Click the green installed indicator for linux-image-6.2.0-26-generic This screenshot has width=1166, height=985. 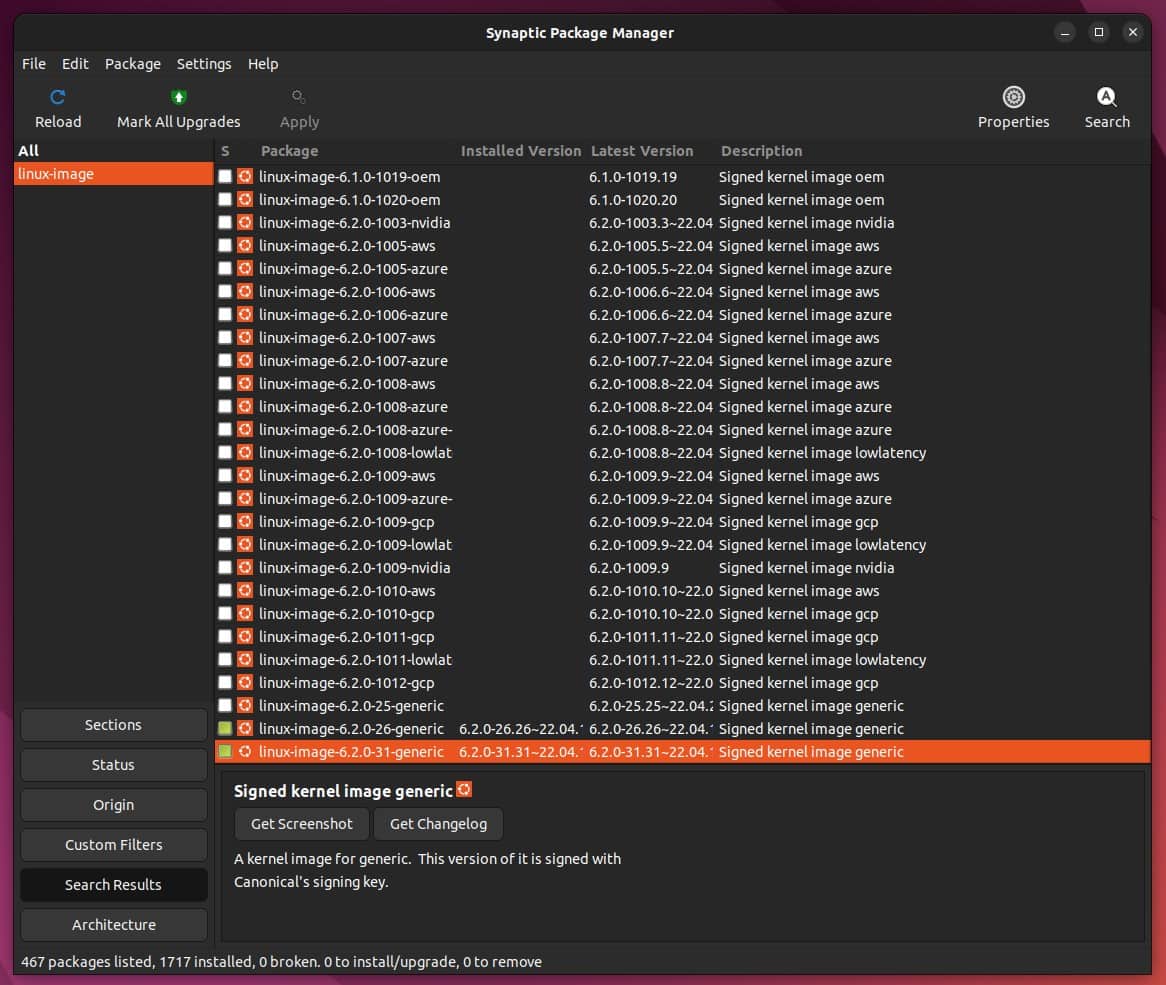225,728
